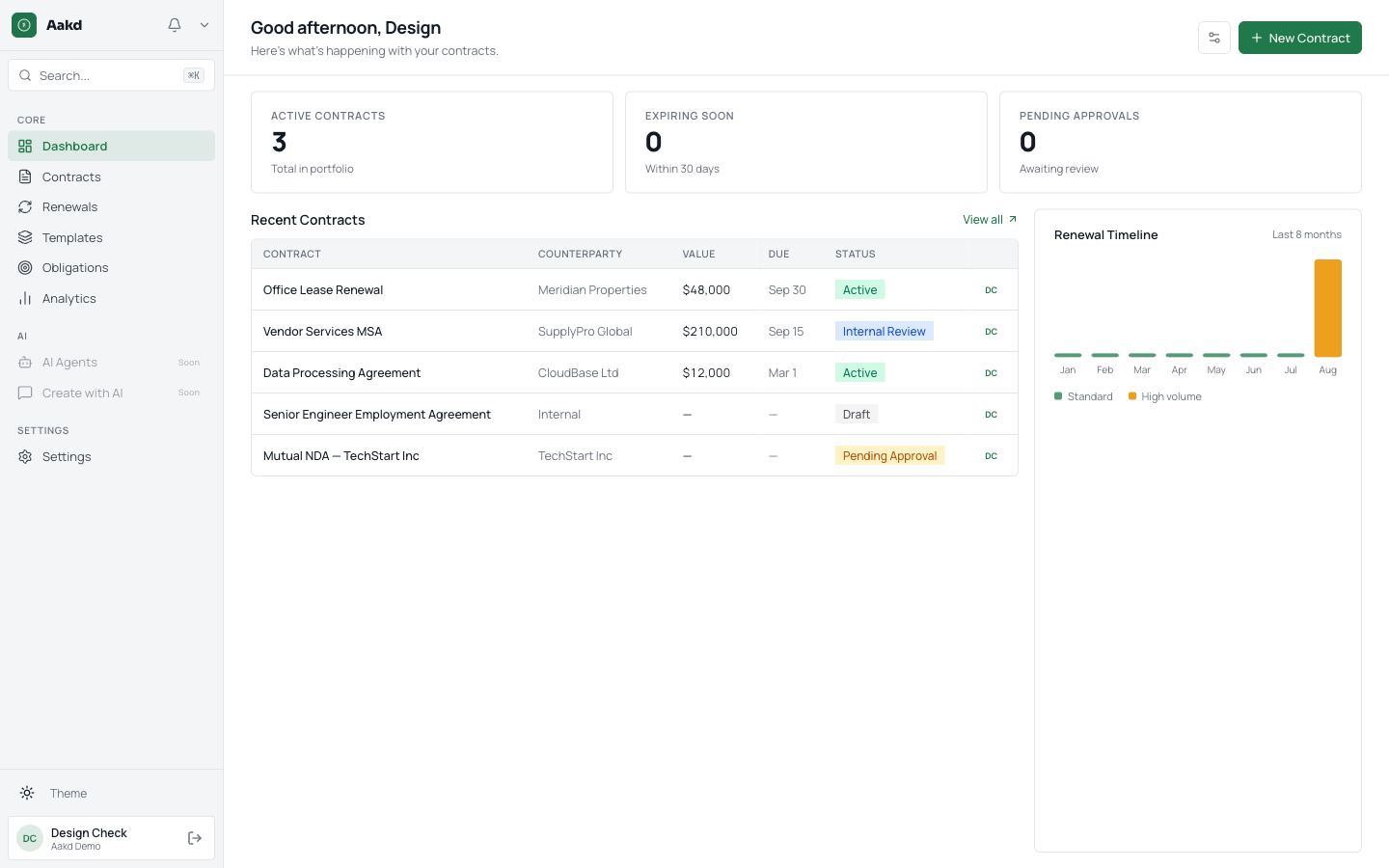Open the Pending Approvals card
This screenshot has width=1389, height=868.
tap(1181, 143)
